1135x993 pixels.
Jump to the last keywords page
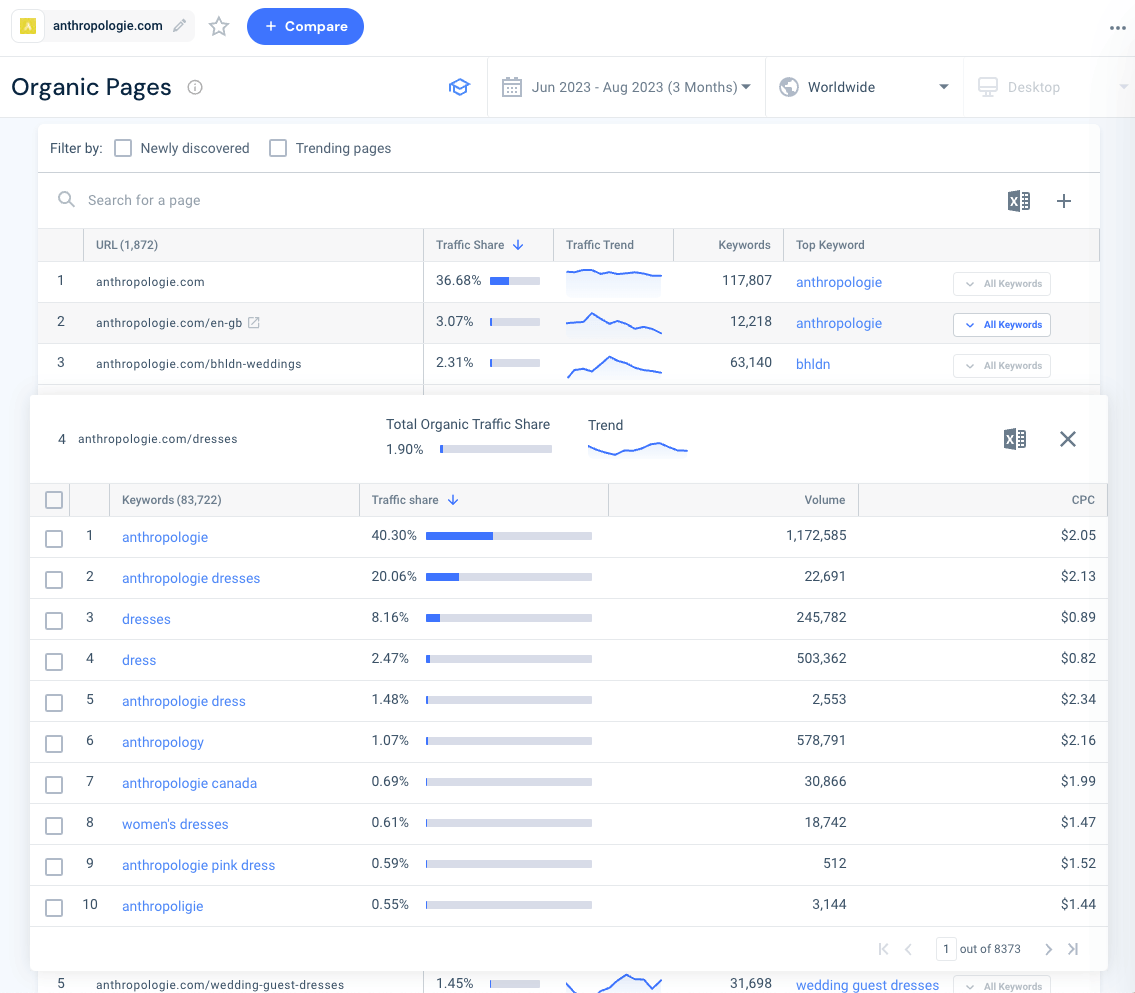pyautogui.click(x=1073, y=949)
